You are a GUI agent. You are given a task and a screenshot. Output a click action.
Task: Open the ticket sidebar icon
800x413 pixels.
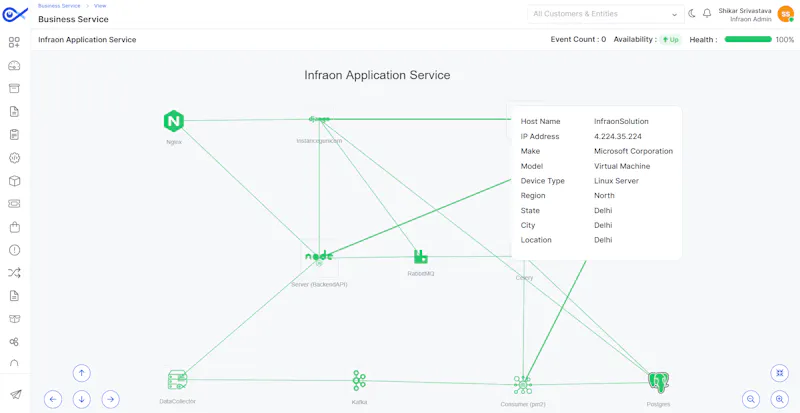click(14, 204)
